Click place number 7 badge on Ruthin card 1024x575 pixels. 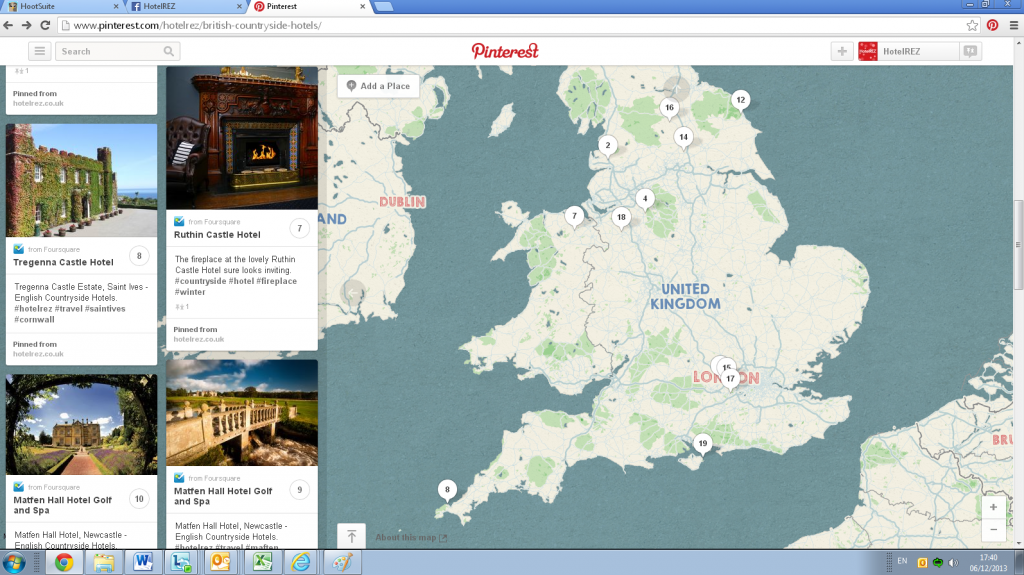click(x=300, y=229)
